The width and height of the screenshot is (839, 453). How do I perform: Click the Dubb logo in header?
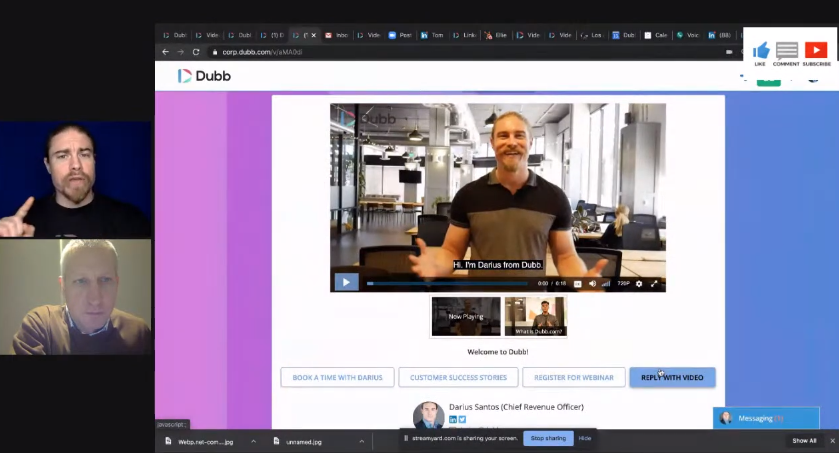[204, 76]
